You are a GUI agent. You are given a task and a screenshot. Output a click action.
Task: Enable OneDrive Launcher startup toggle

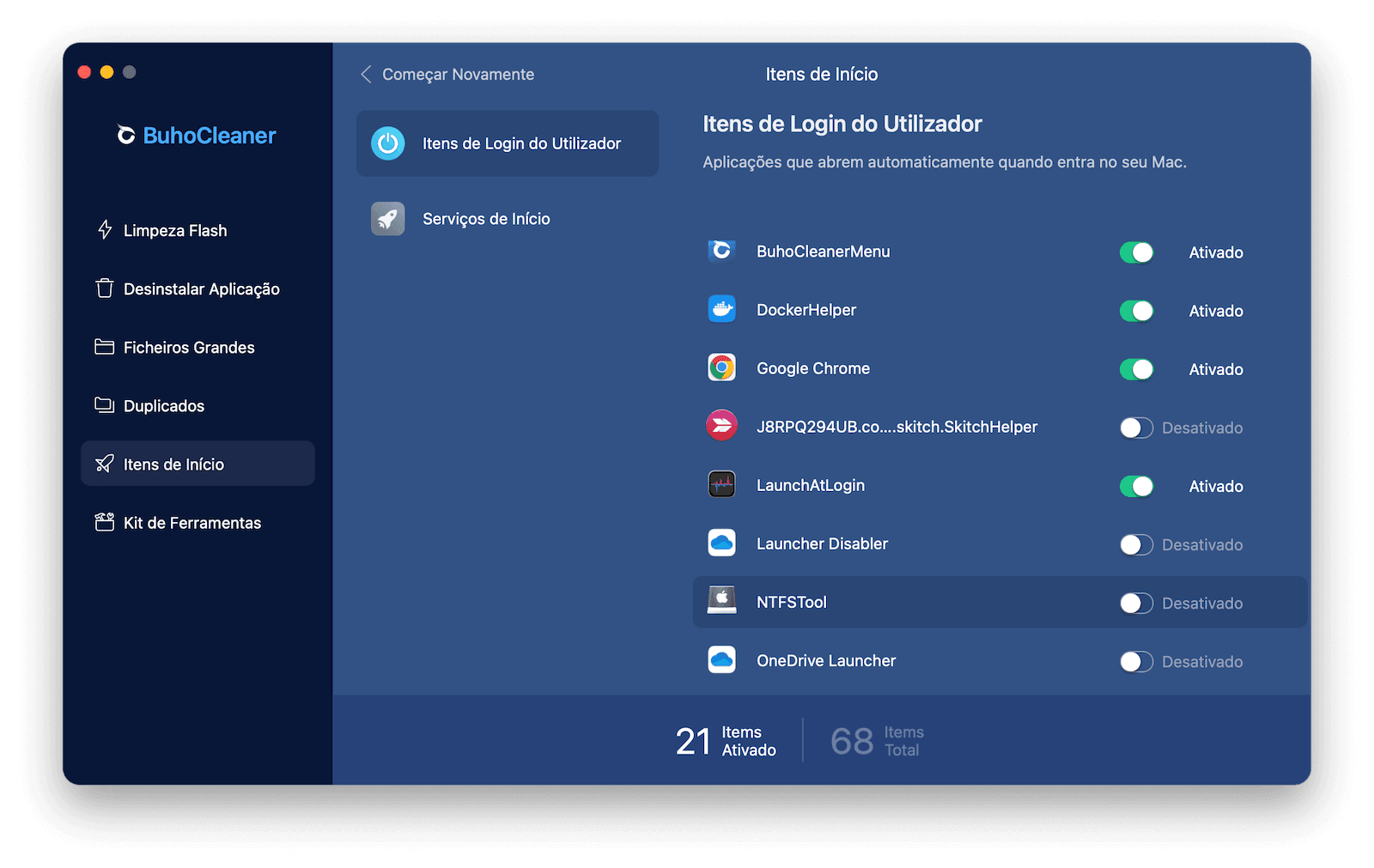point(1136,661)
